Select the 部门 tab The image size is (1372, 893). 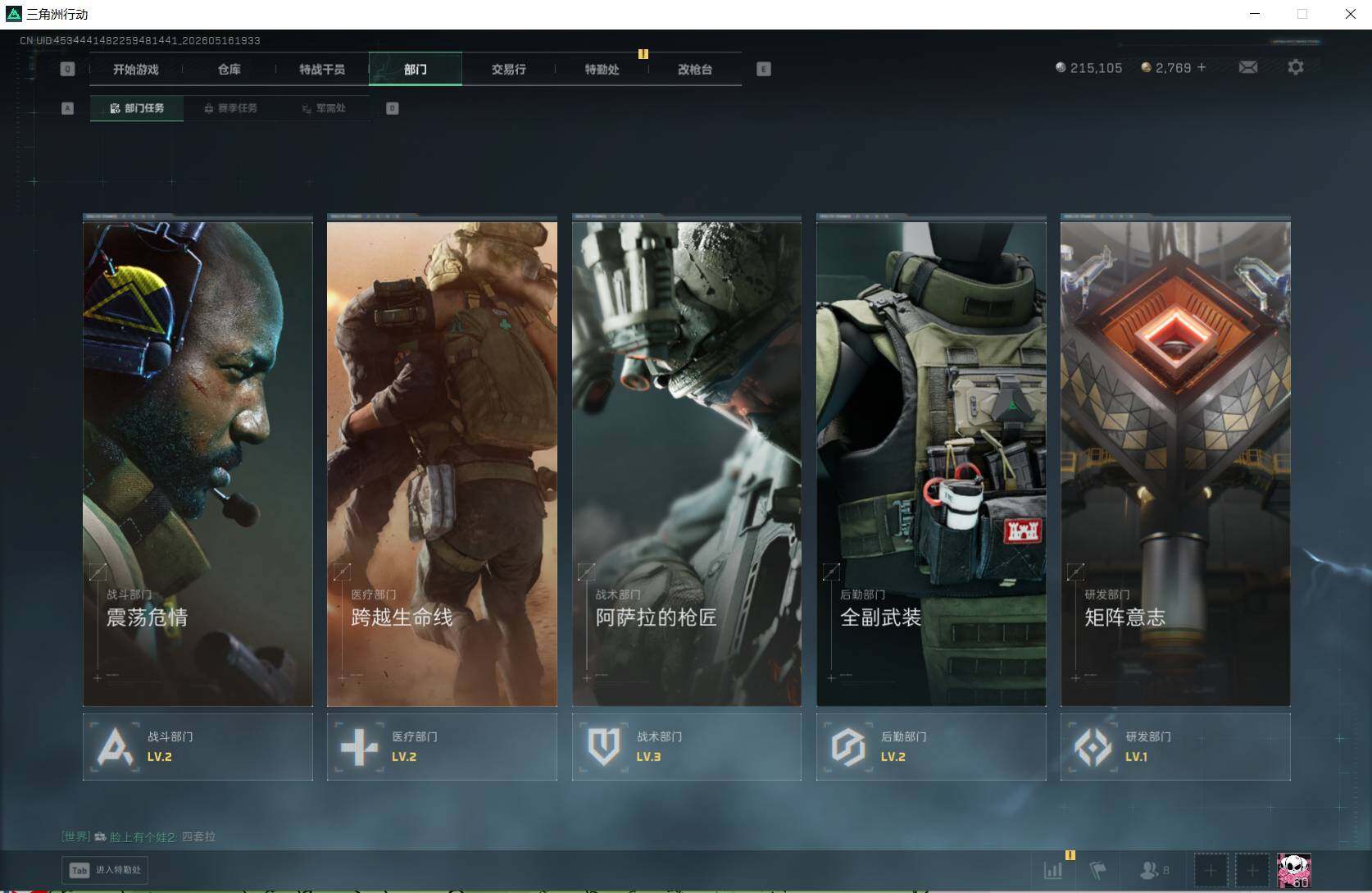click(x=416, y=70)
